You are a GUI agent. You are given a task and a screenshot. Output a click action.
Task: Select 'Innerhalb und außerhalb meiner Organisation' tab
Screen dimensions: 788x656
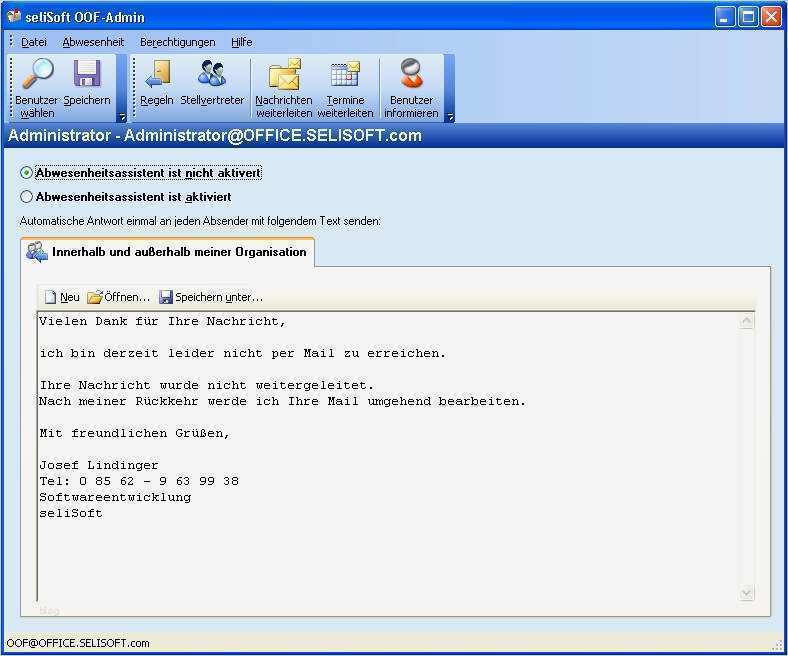(168, 252)
